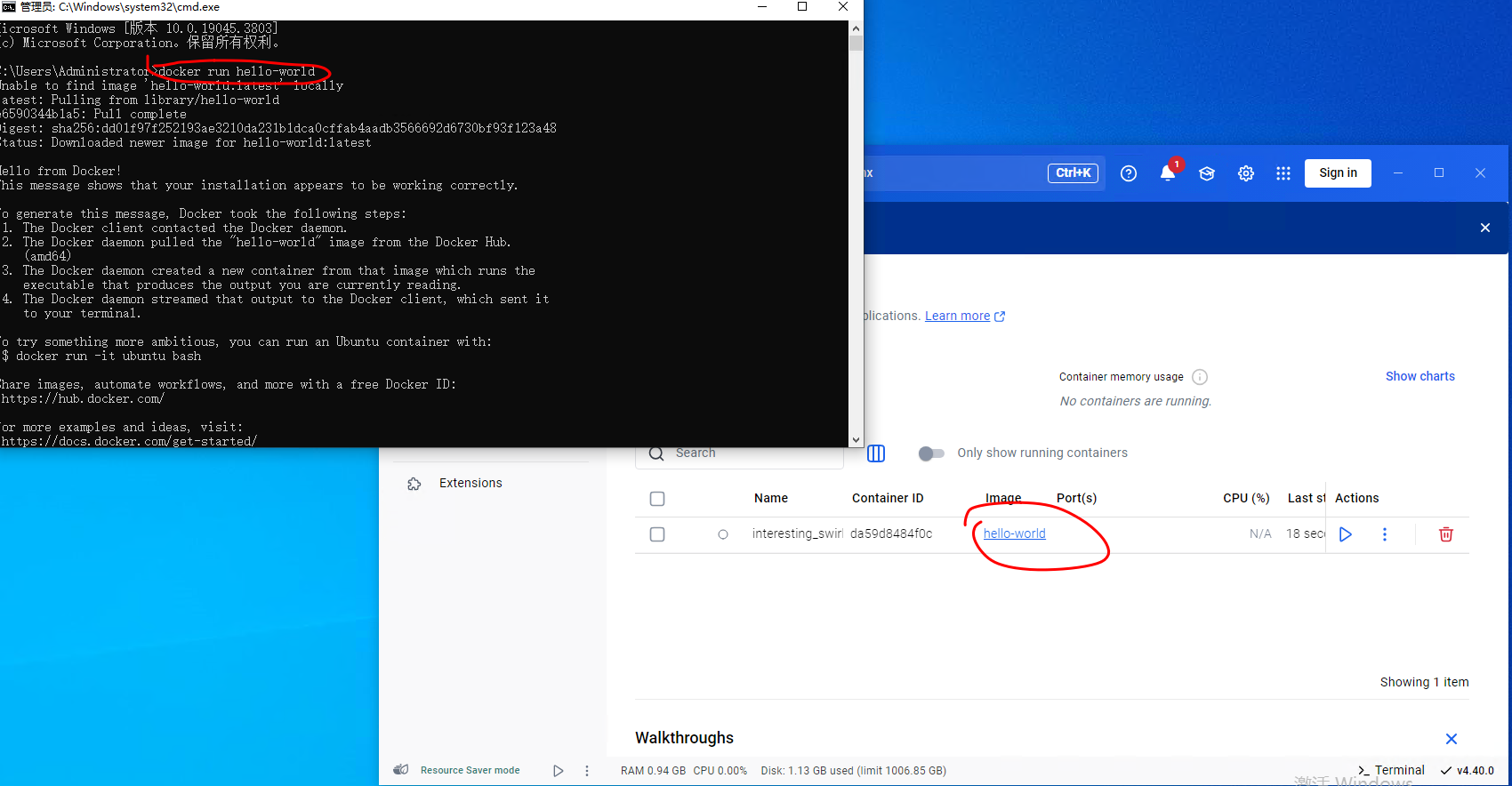Sort by the CPU (%) column header
The height and width of the screenshot is (786, 1512).
pos(1246,498)
